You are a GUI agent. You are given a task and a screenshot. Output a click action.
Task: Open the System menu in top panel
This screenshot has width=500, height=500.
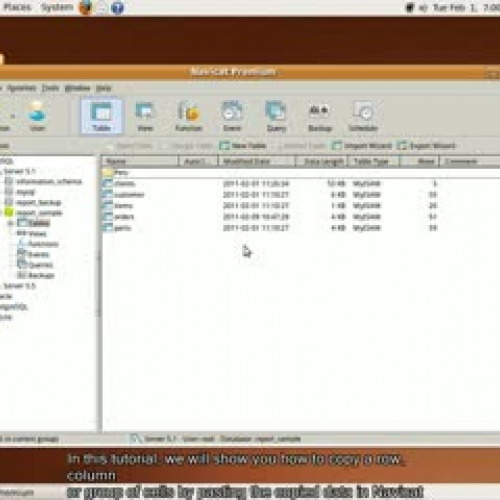[57, 7]
